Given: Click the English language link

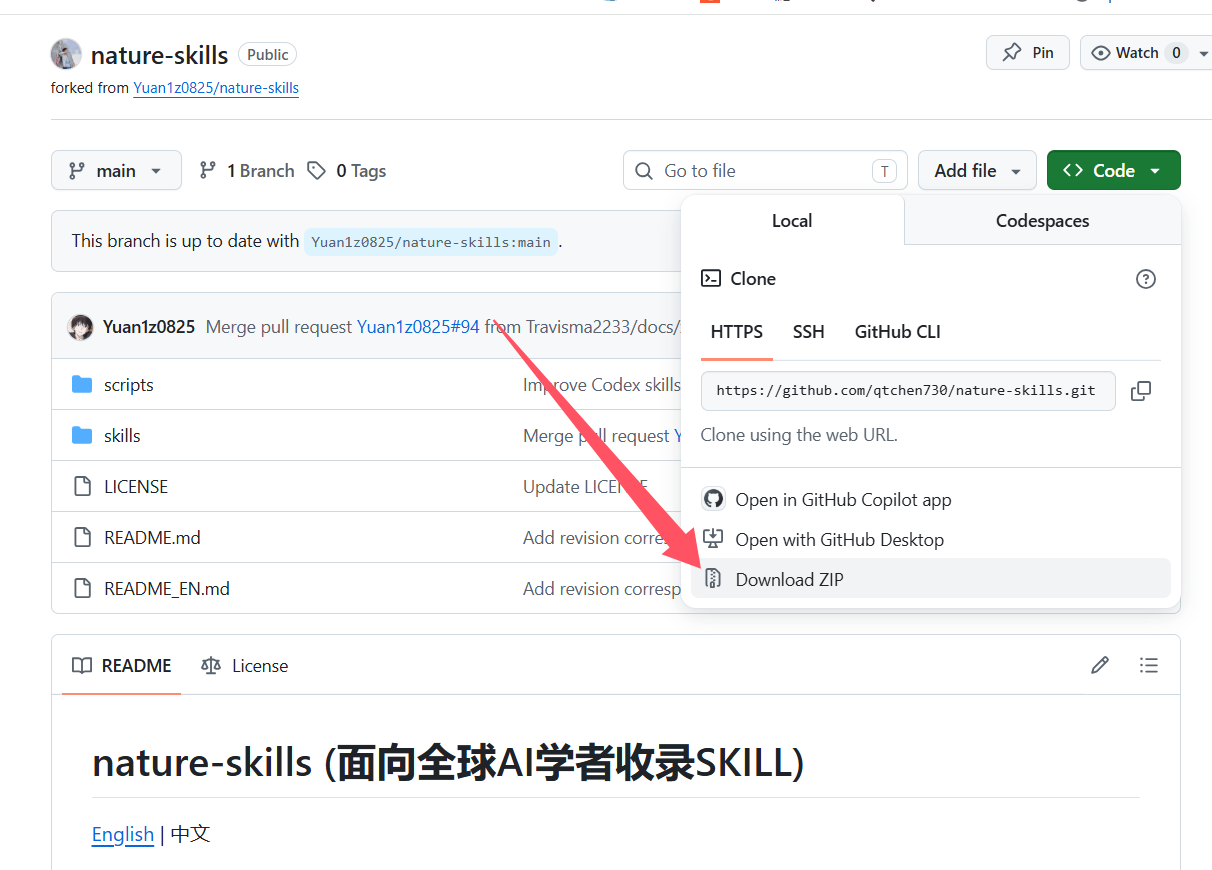Looking at the screenshot, I should [x=123, y=834].
